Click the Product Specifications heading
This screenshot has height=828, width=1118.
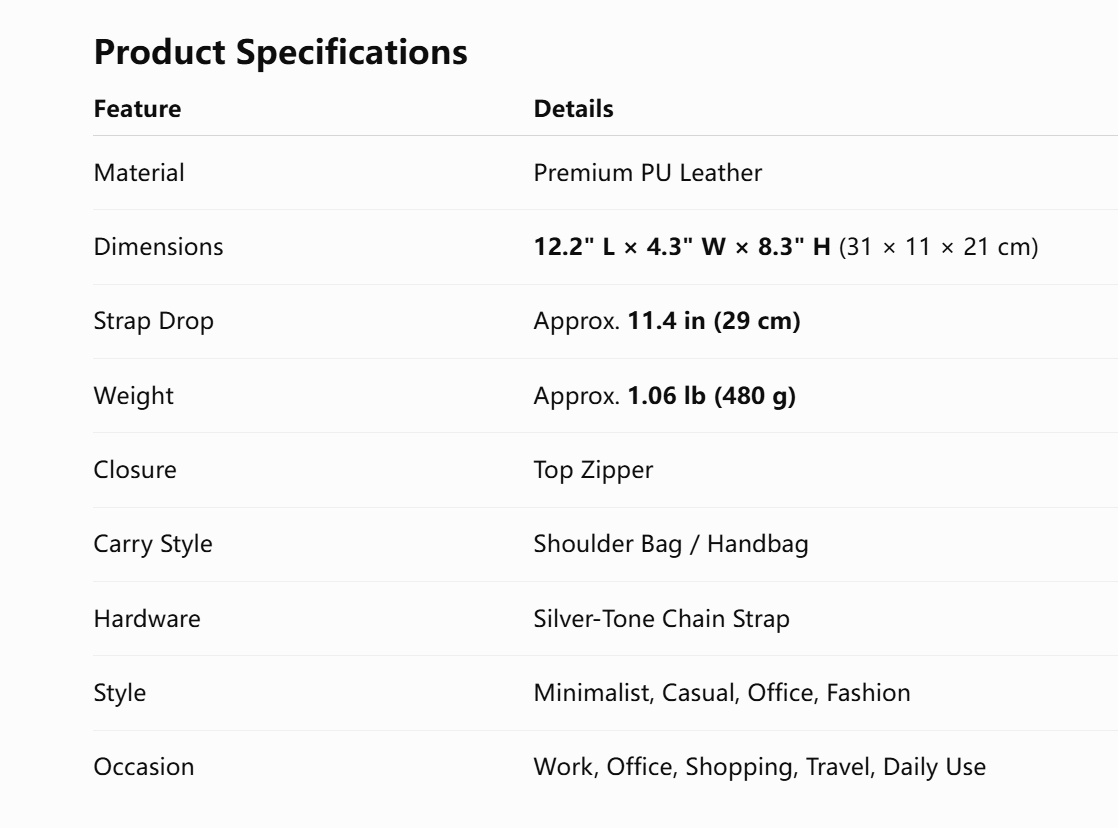(280, 53)
